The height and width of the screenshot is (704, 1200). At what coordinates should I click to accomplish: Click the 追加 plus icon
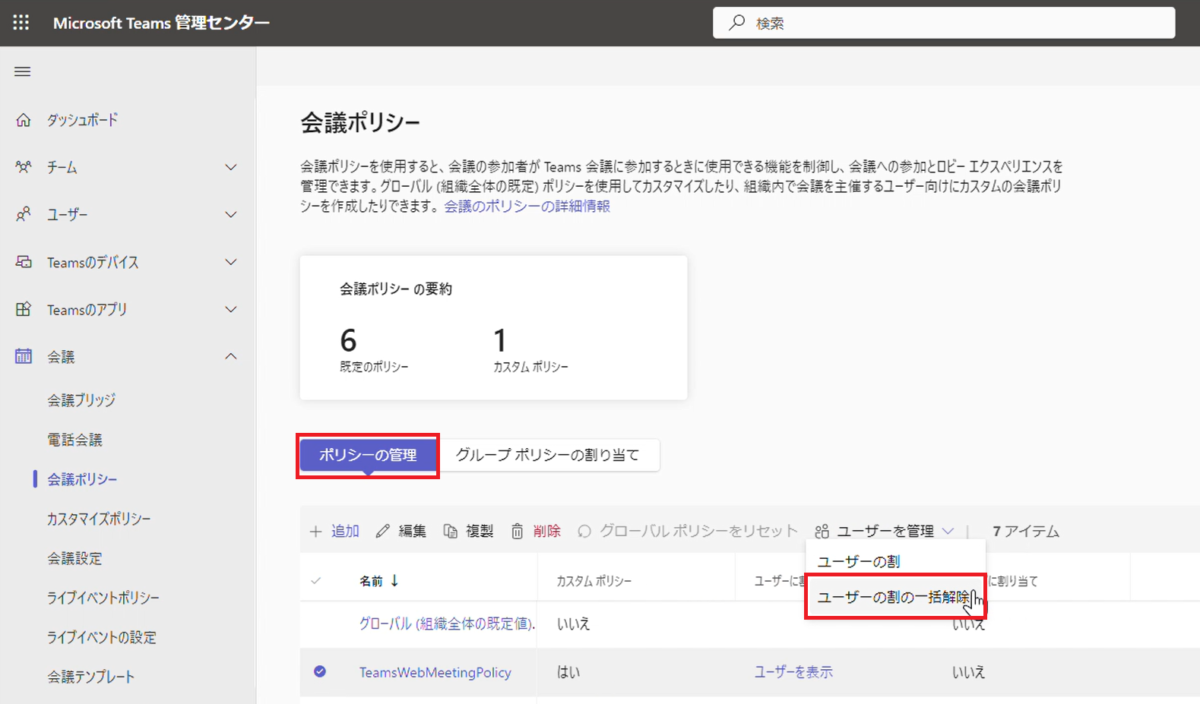(x=316, y=531)
